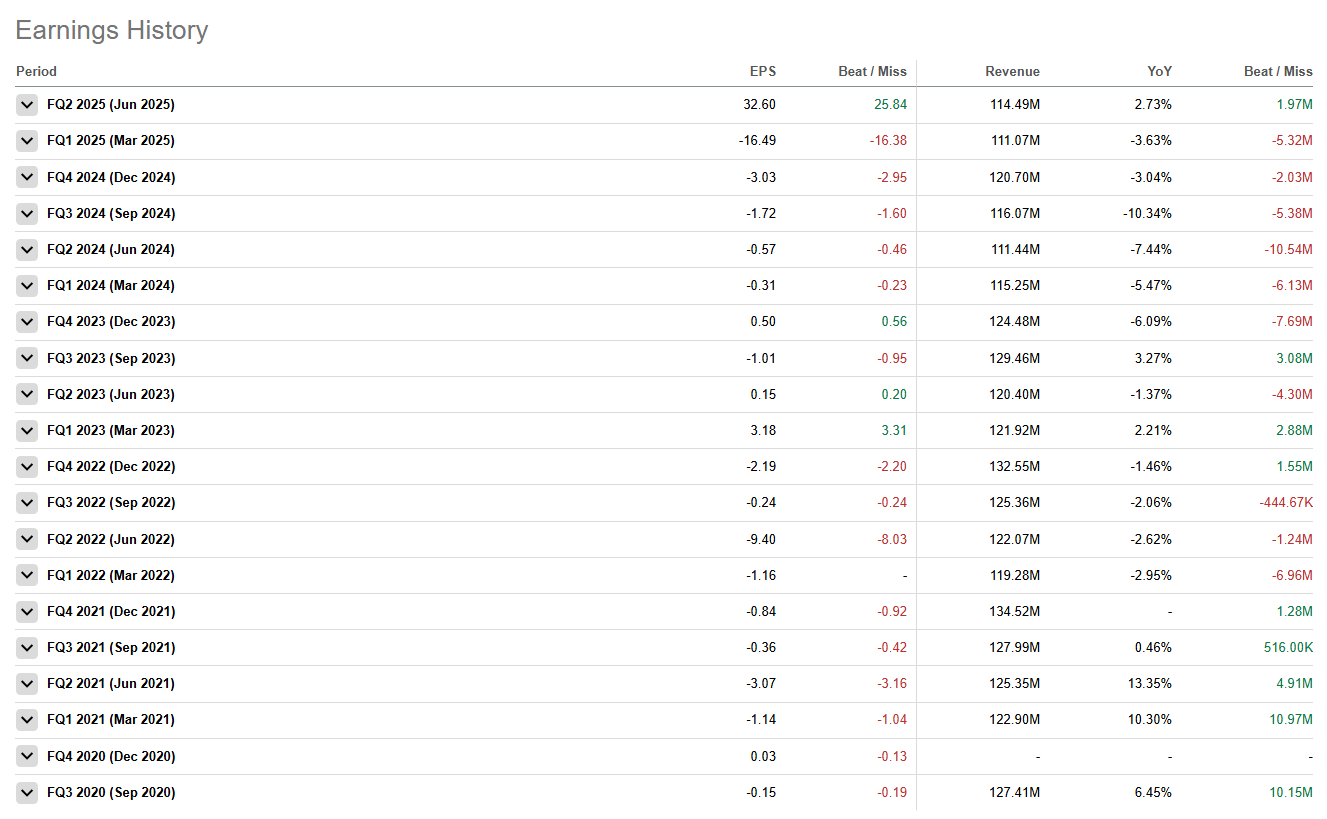Click the YoY column header
Screen dimensions: 1327x819
click(1160, 72)
